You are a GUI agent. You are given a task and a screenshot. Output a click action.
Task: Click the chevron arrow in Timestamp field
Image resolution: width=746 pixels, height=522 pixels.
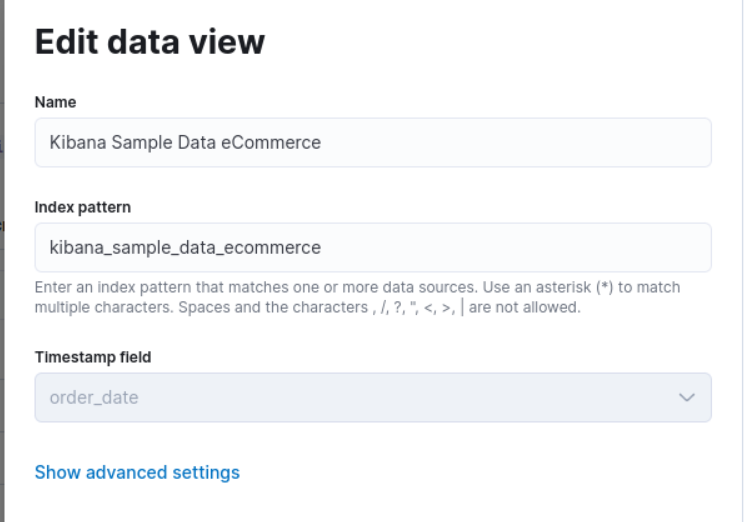point(686,397)
